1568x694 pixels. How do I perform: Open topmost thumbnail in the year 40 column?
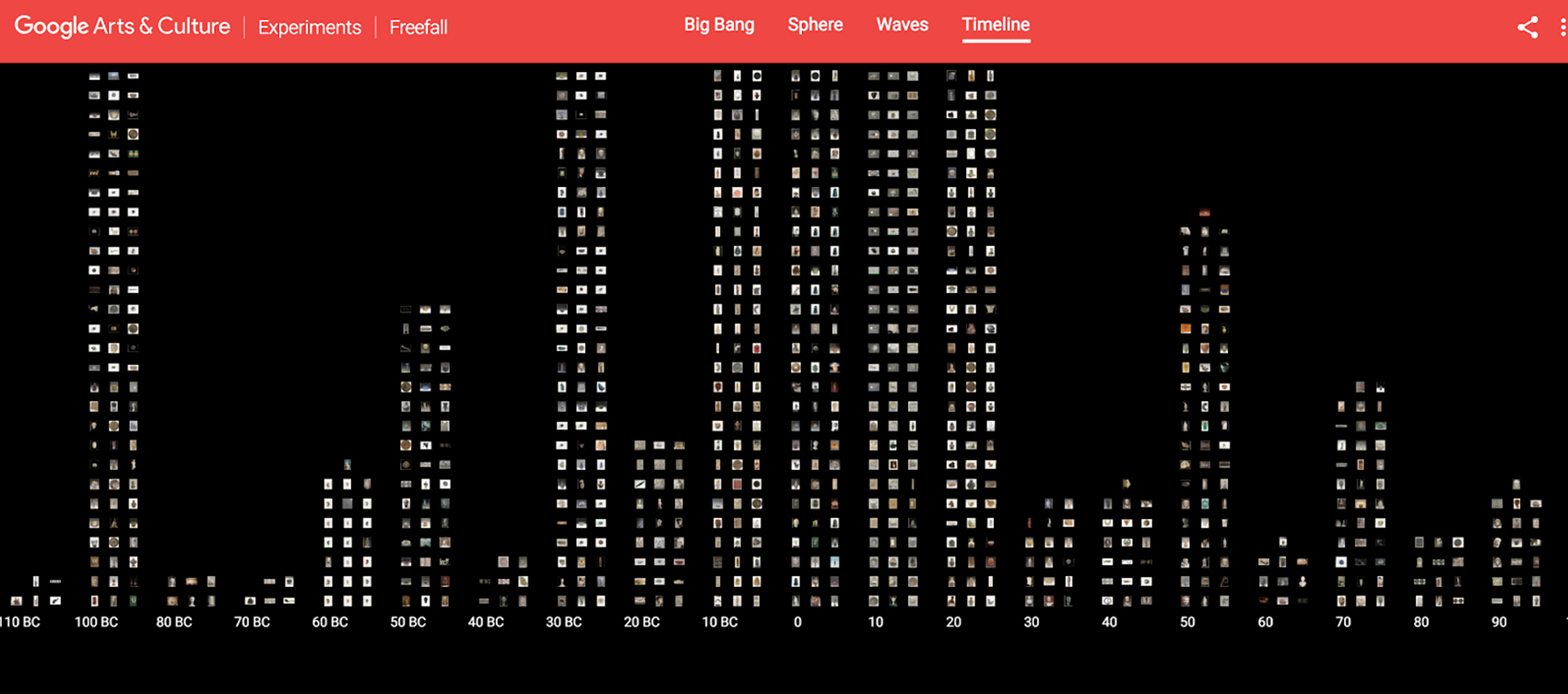[1126, 483]
